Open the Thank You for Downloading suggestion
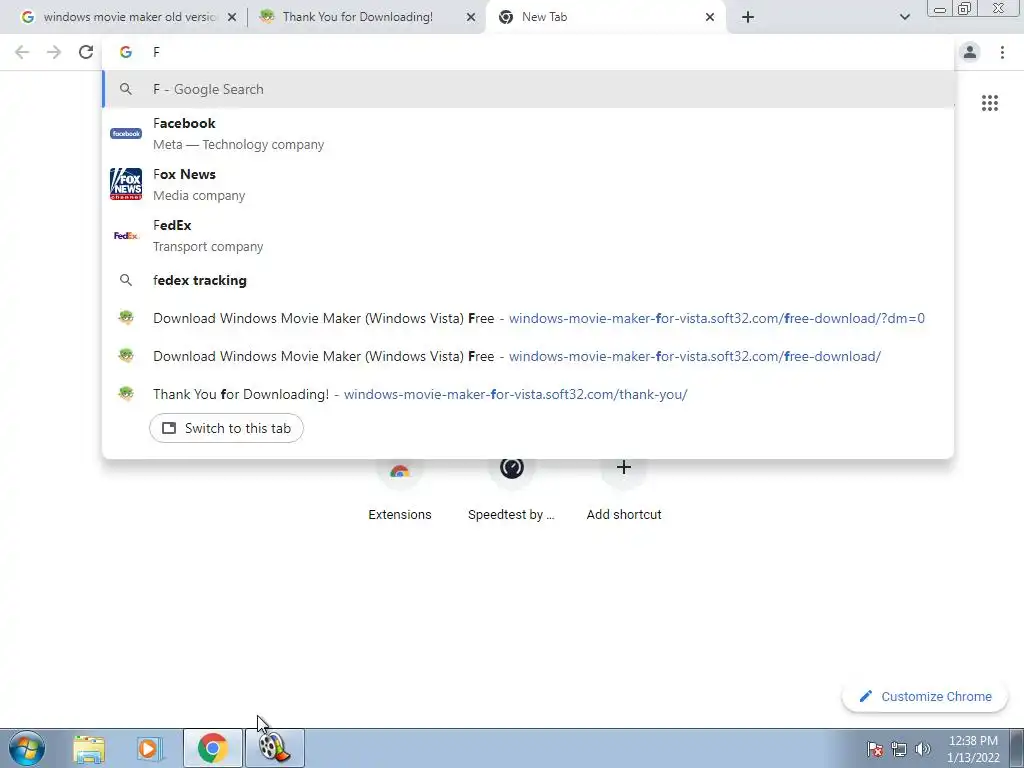 click(x=528, y=394)
